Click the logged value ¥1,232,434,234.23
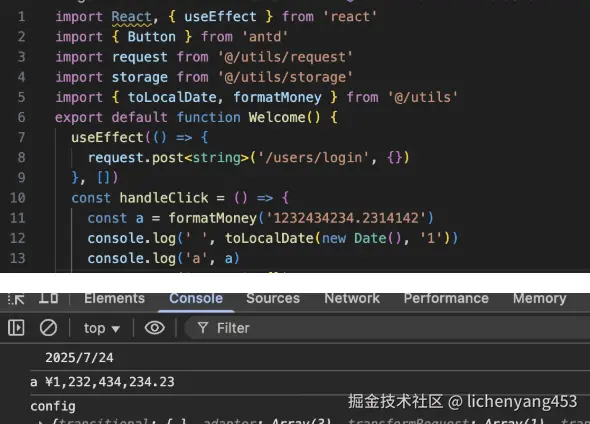This screenshot has height=424, width=590. (x=110, y=382)
